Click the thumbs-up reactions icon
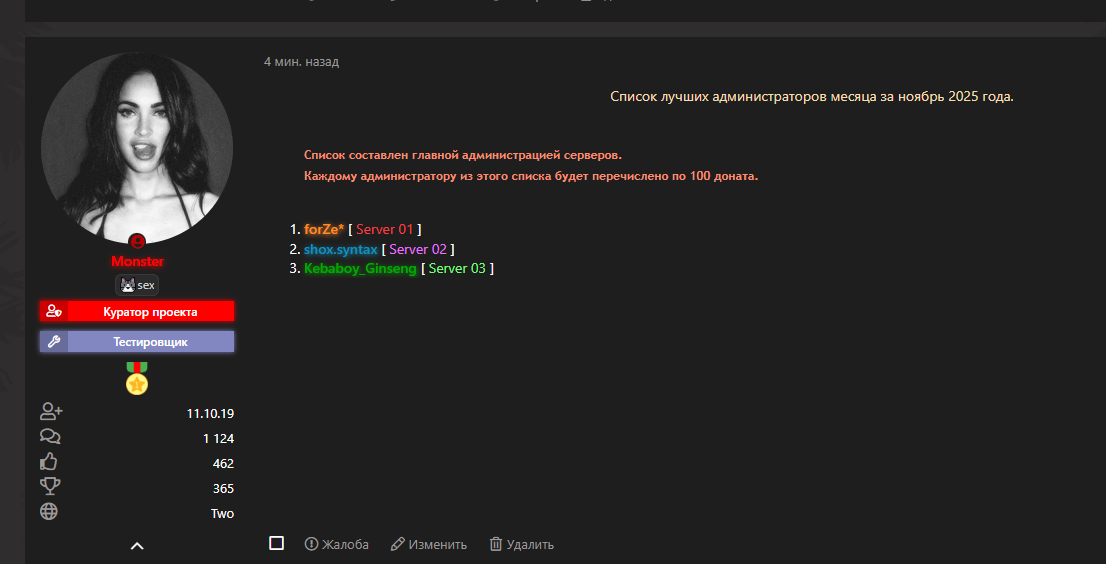The image size is (1106, 564). [x=49, y=462]
